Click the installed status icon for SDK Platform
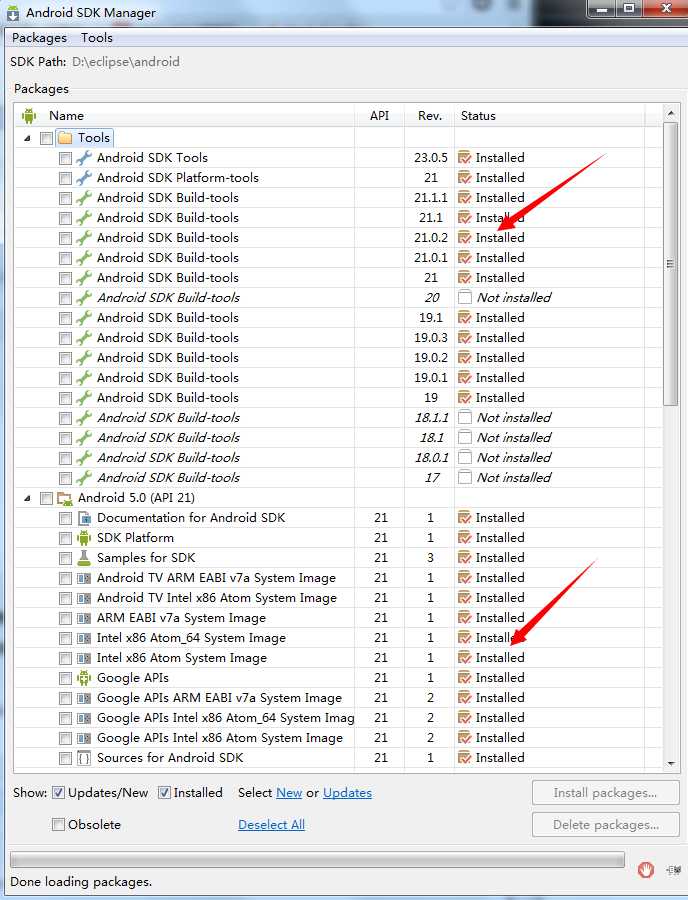This screenshot has height=900, width=688. click(x=464, y=538)
